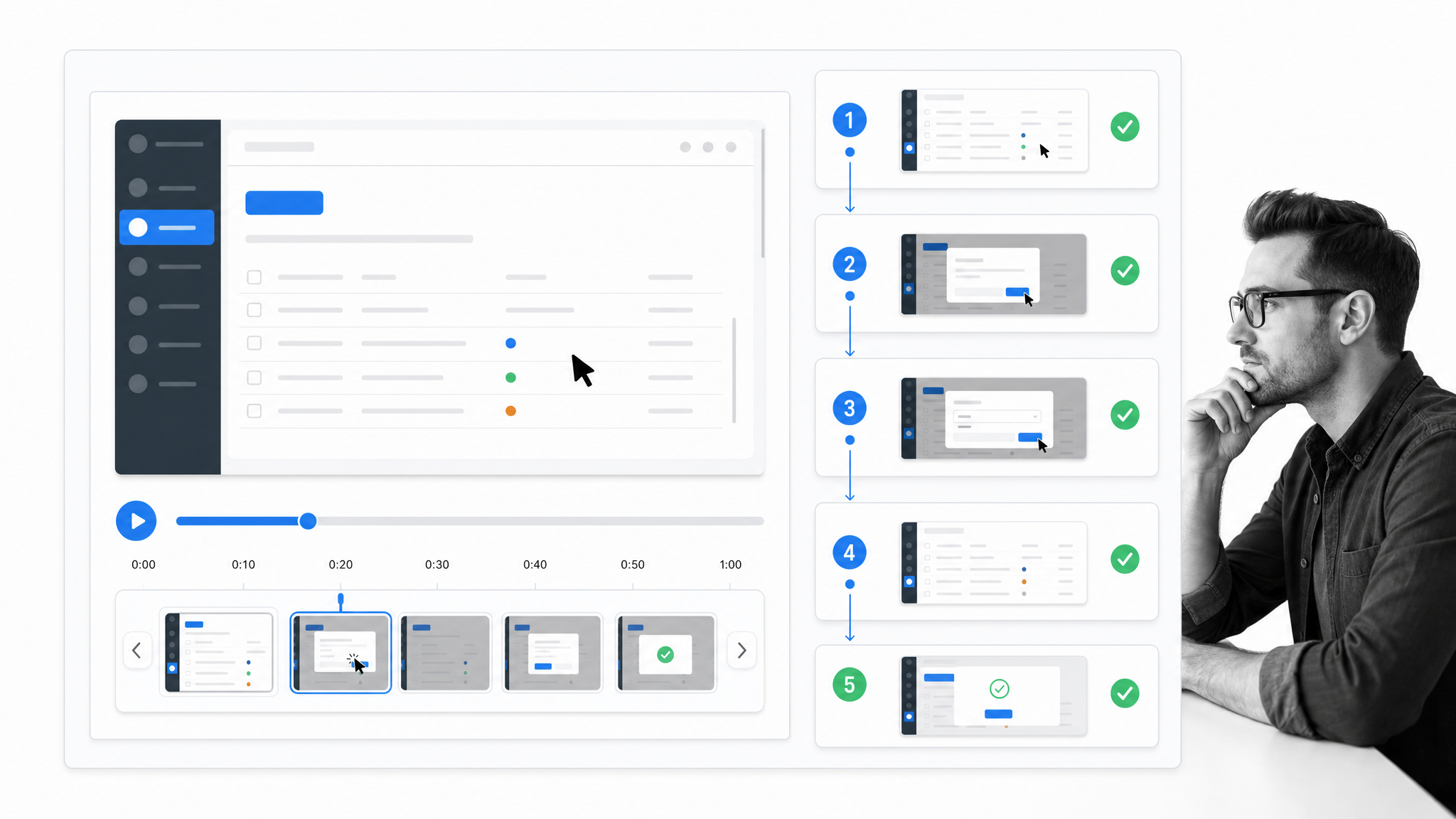The height and width of the screenshot is (819, 1456).
Task: Click the unplayed gray part of progress bar
Action: 540,521
